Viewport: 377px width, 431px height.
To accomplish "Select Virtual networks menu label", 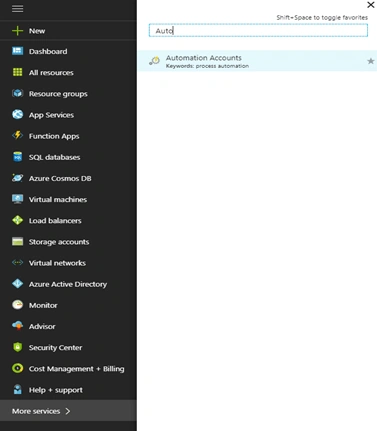I will [57, 263].
